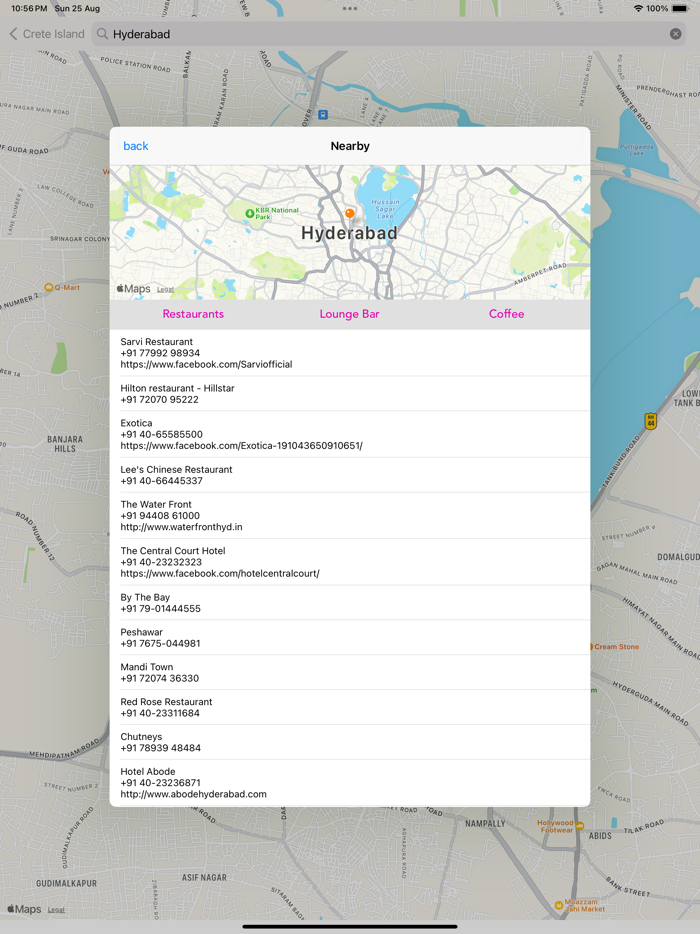Select the Coffee category

pyautogui.click(x=506, y=314)
